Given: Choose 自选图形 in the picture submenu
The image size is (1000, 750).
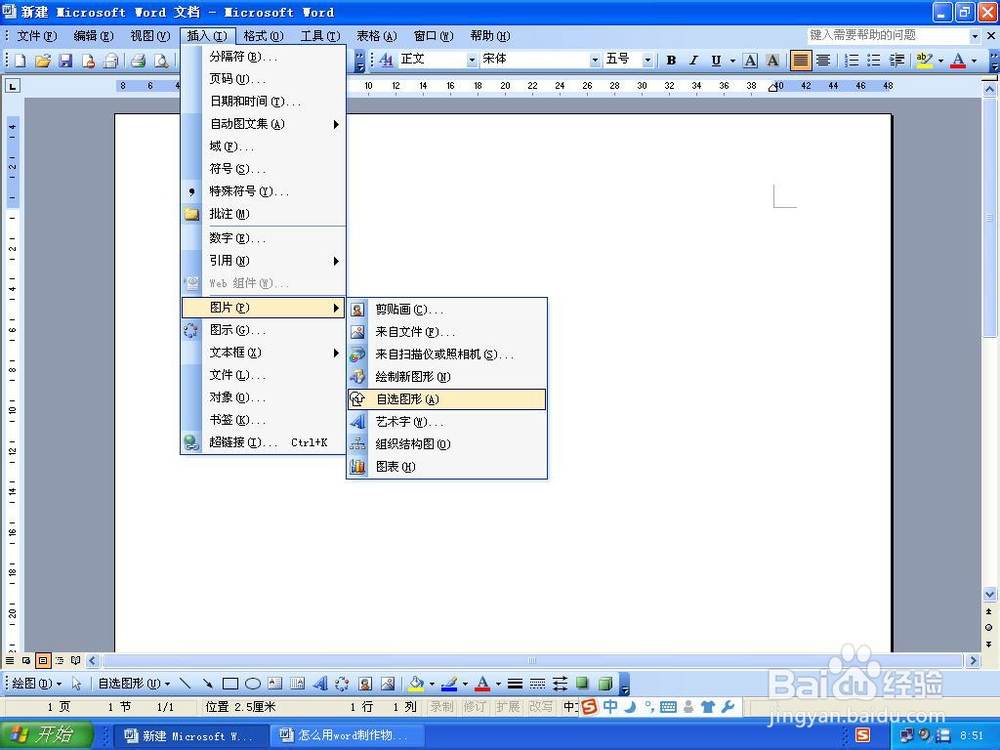Looking at the screenshot, I should tap(446, 399).
